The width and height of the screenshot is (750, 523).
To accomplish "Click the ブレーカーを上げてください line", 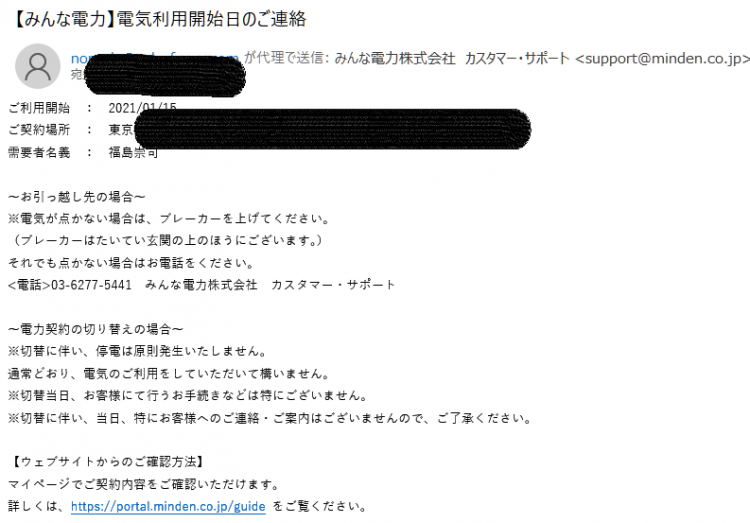I will 170,219.
